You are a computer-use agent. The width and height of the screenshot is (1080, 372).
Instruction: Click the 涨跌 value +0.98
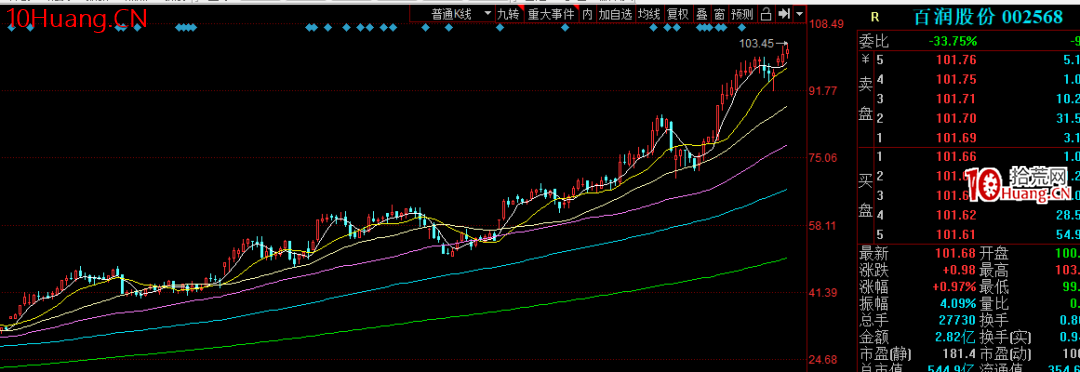[960, 269]
